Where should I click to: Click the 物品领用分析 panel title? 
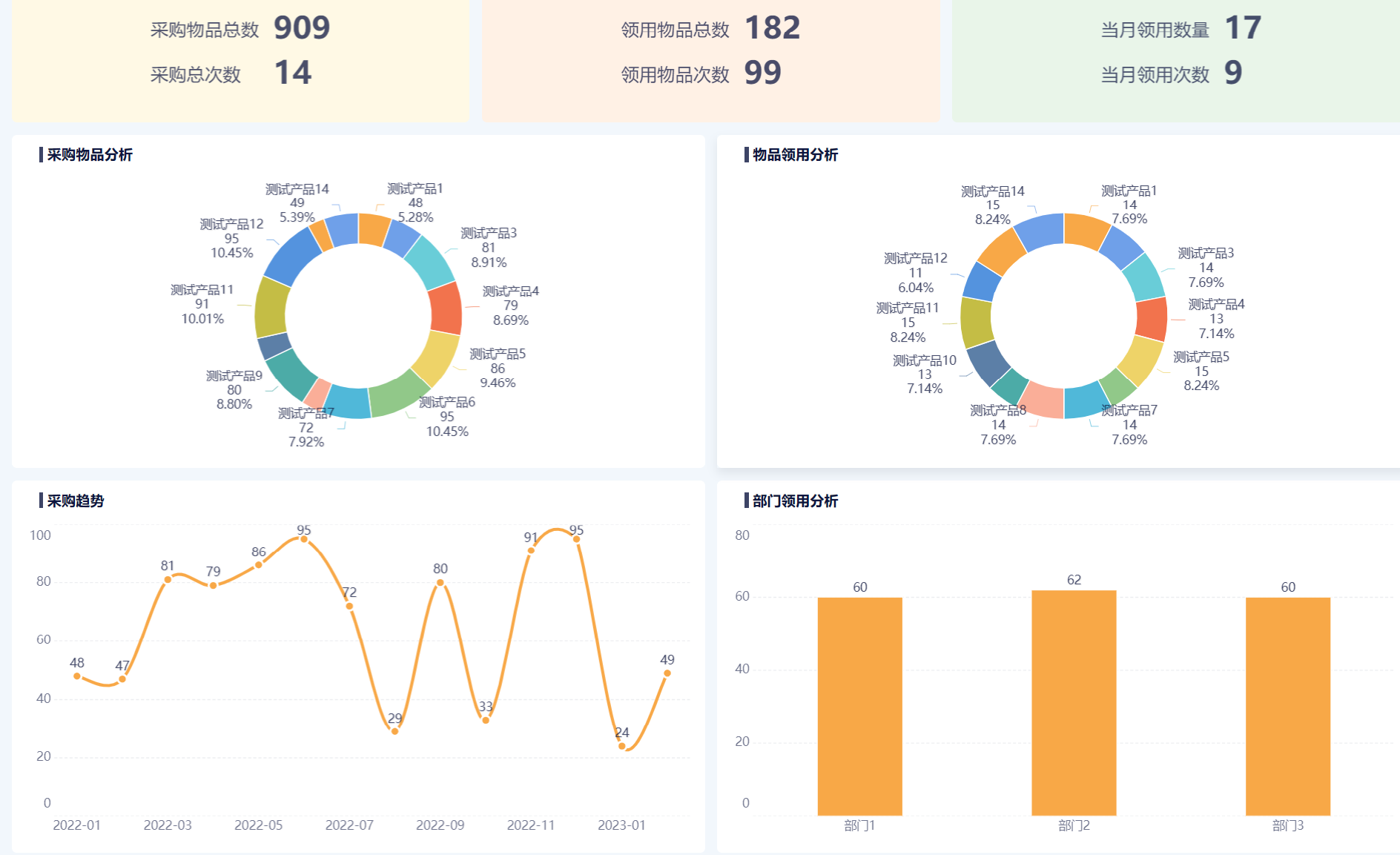795,154
